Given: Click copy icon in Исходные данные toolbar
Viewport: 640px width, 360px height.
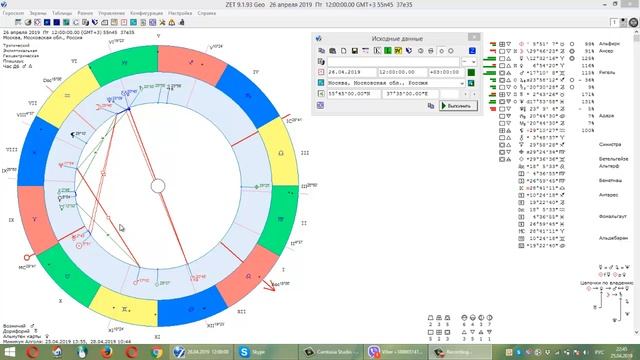Looking at the screenshot, I should coord(322,51).
